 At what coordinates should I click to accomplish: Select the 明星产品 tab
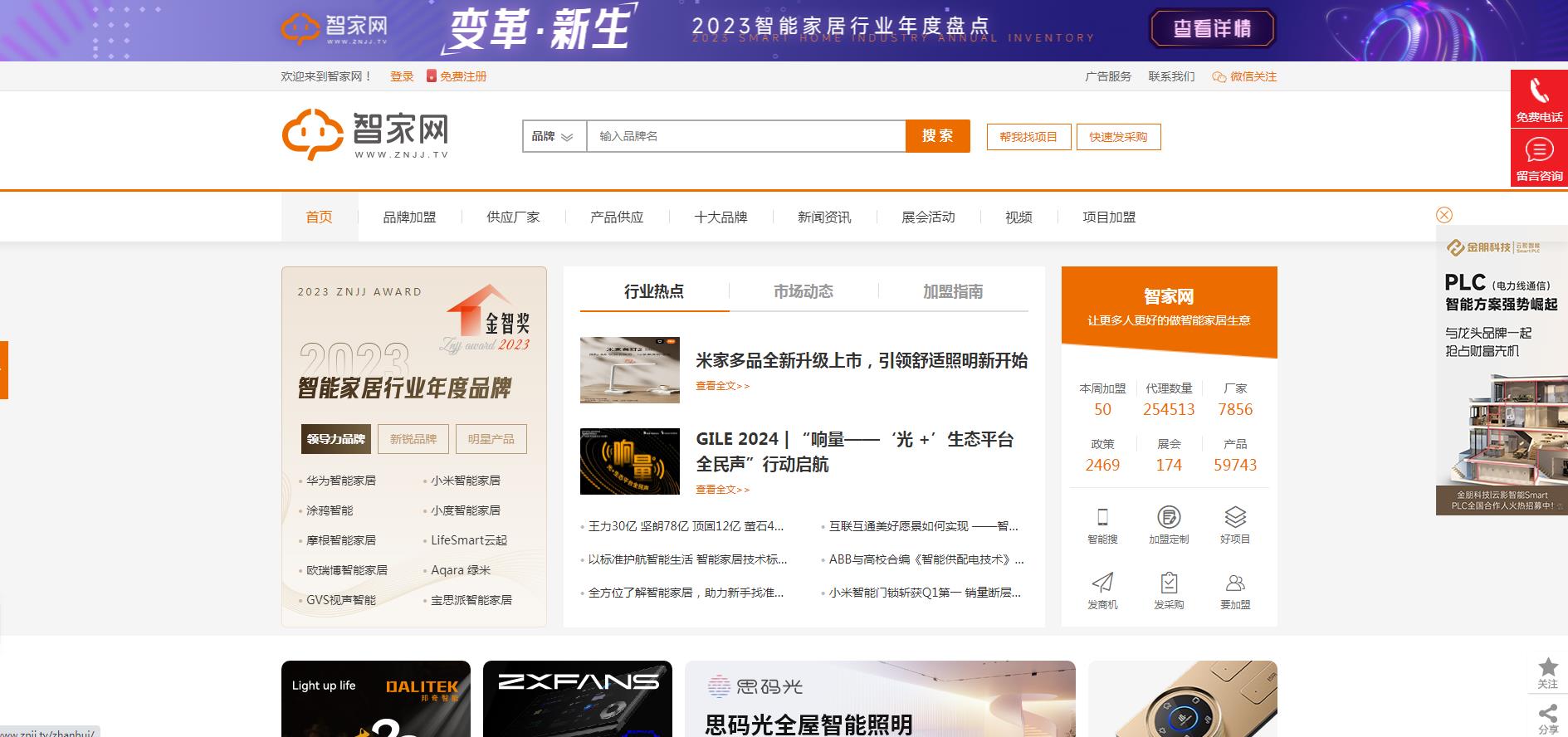pos(491,439)
